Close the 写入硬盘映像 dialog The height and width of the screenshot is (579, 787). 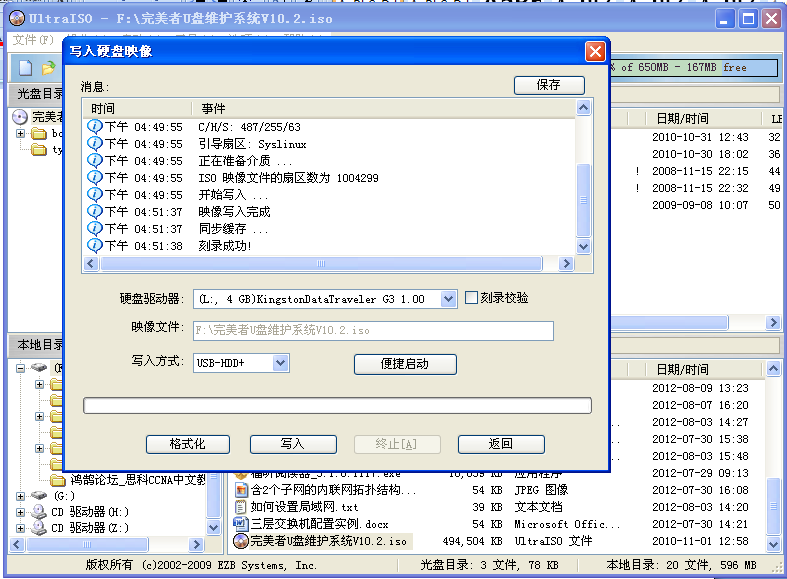point(595,51)
